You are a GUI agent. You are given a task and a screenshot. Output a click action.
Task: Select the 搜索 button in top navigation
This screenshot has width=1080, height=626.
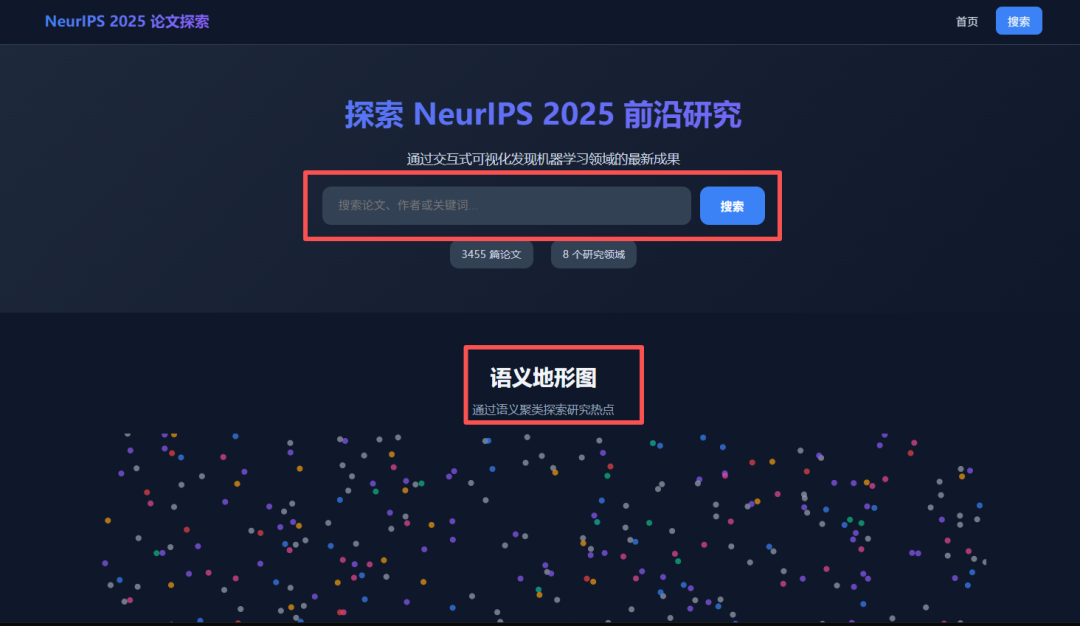click(1019, 21)
